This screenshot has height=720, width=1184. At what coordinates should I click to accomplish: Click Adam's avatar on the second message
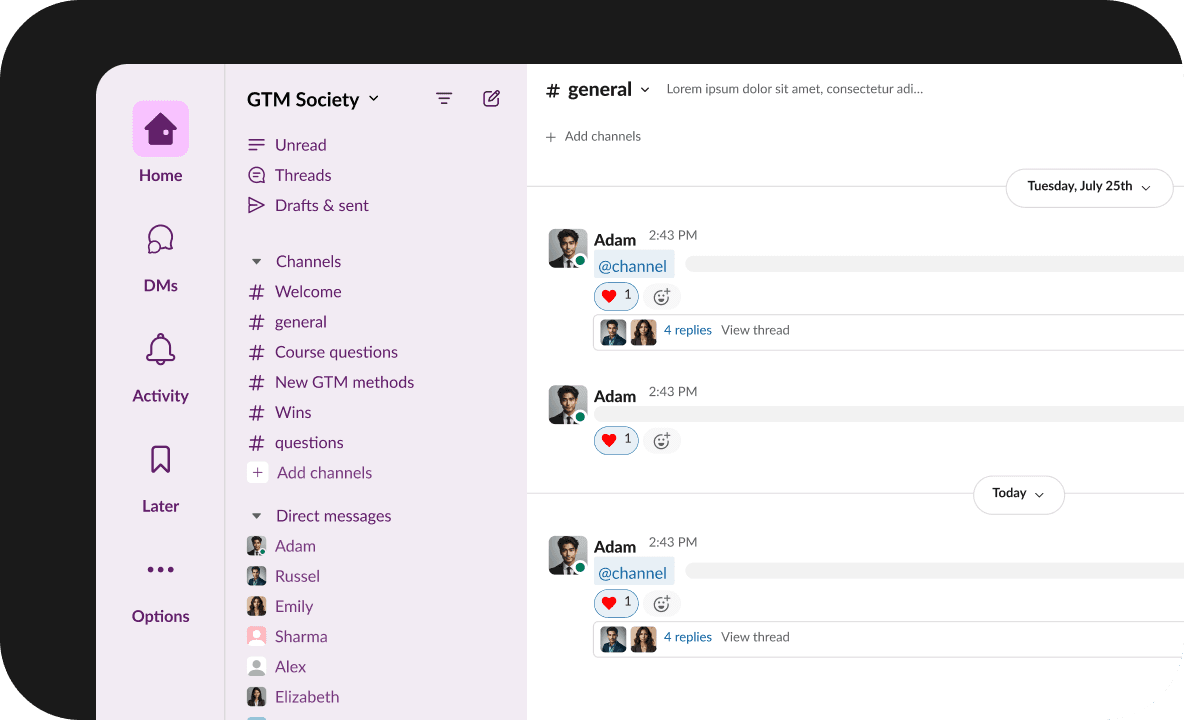point(568,405)
